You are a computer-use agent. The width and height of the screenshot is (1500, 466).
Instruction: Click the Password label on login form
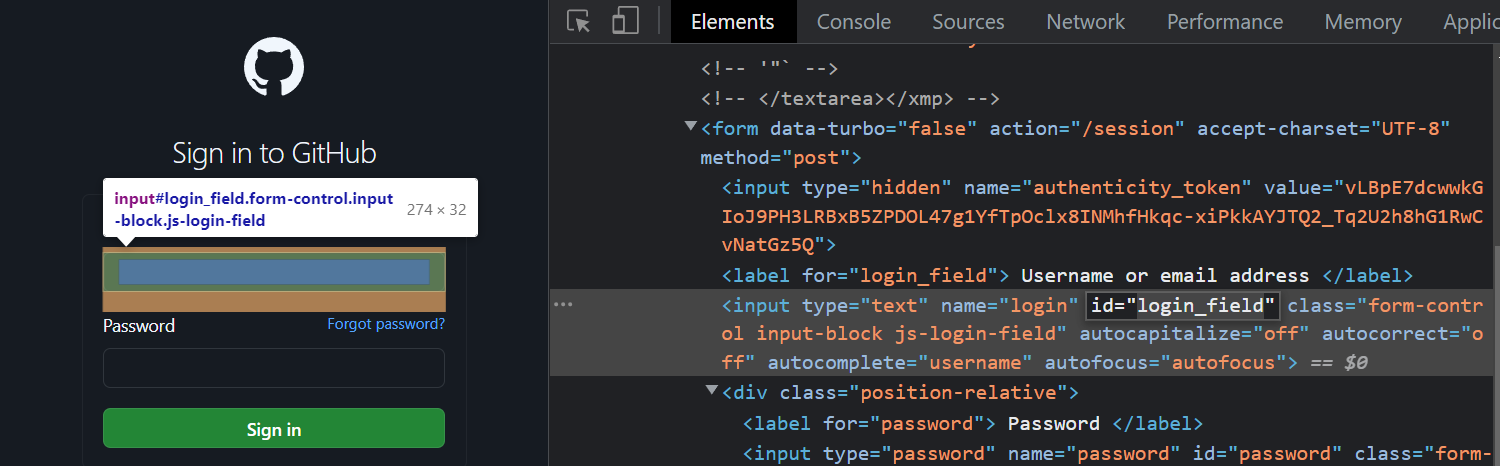click(139, 325)
